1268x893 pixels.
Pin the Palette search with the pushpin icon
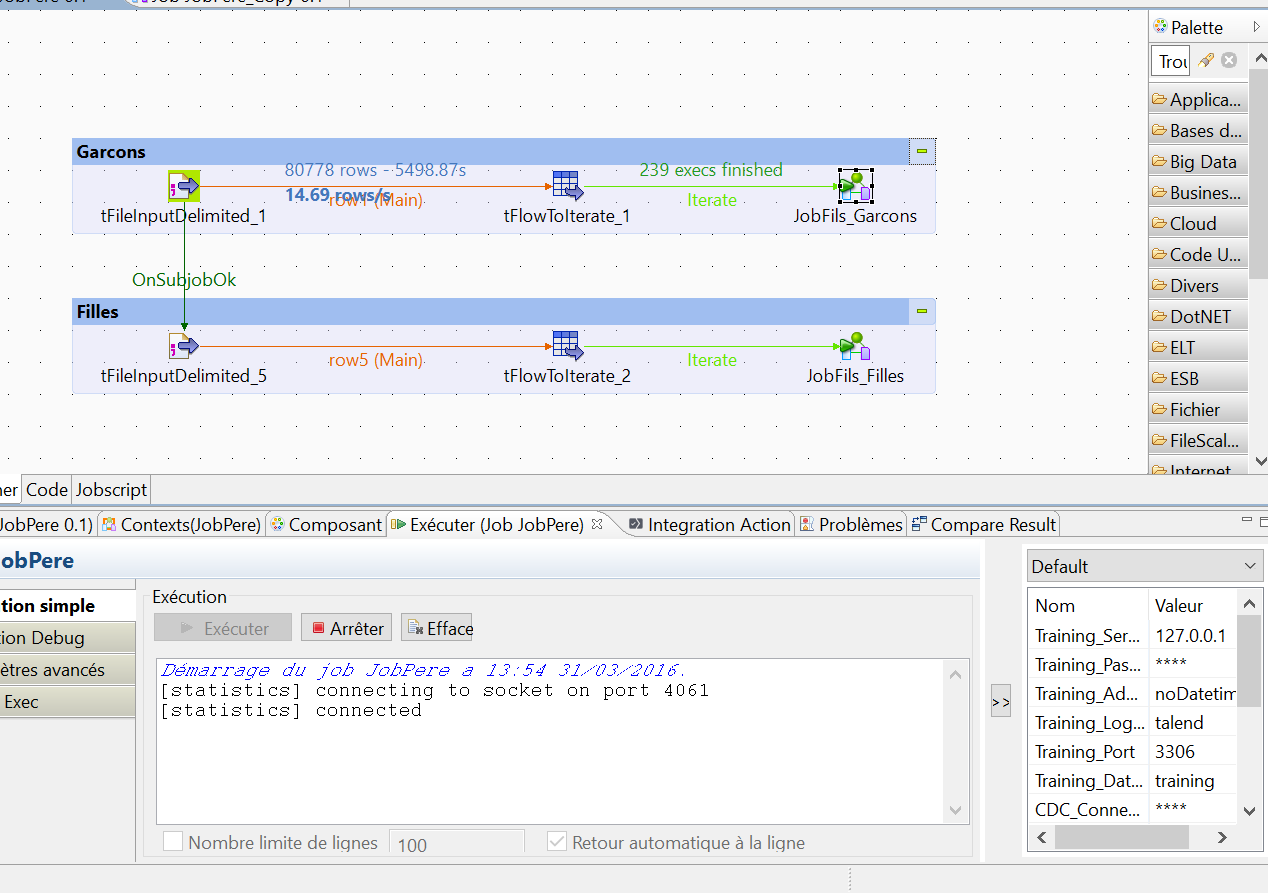(x=1206, y=60)
